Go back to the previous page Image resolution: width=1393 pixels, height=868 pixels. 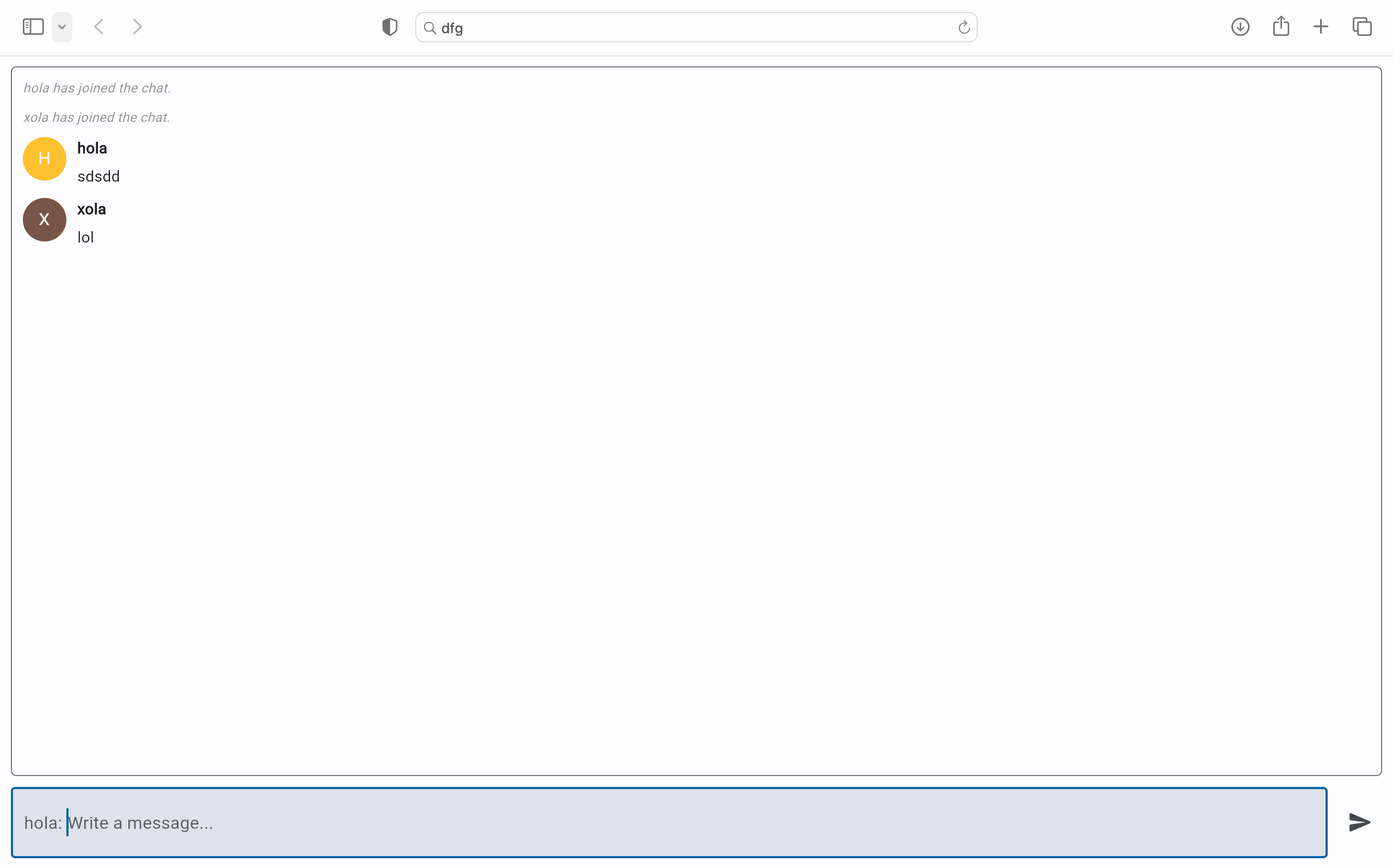coord(99,27)
